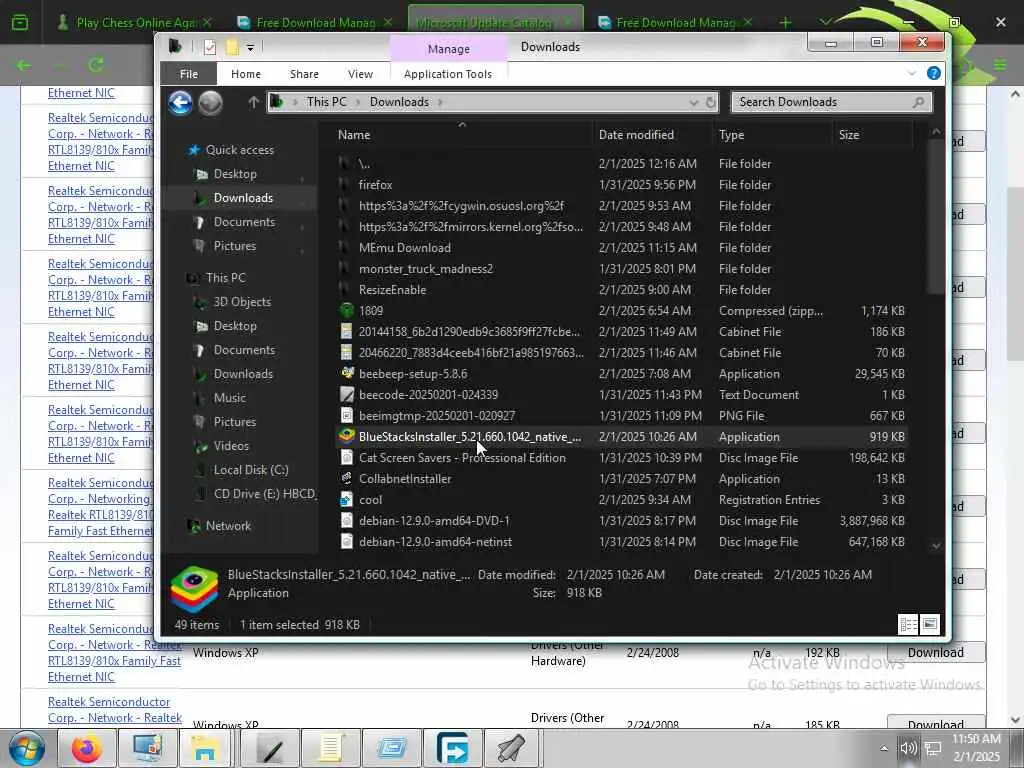This screenshot has width=1024, height=768.
Task: Select beecode-20250201-024339 text document
Action: 428,394
